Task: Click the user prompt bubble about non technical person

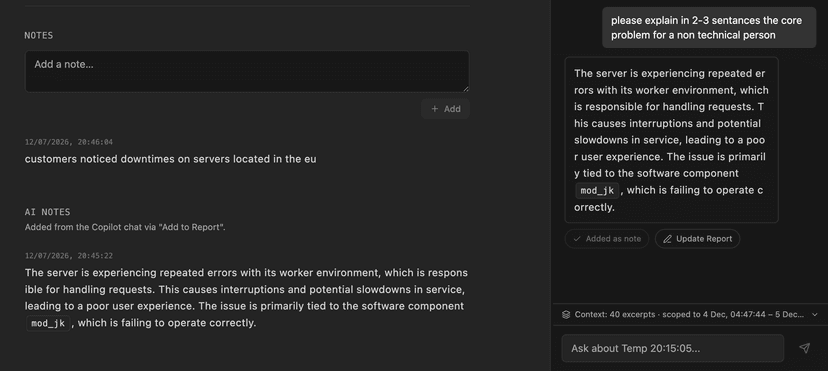Action: tap(709, 27)
